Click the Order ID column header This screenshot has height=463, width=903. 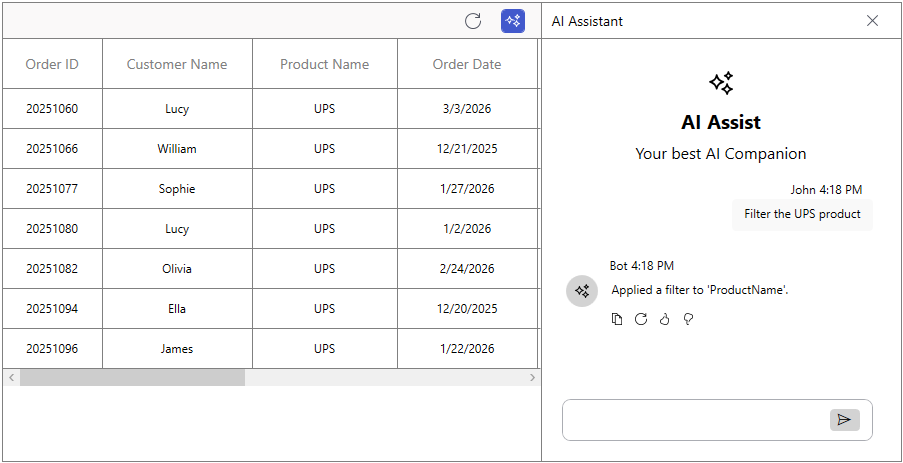pyautogui.click(x=52, y=64)
